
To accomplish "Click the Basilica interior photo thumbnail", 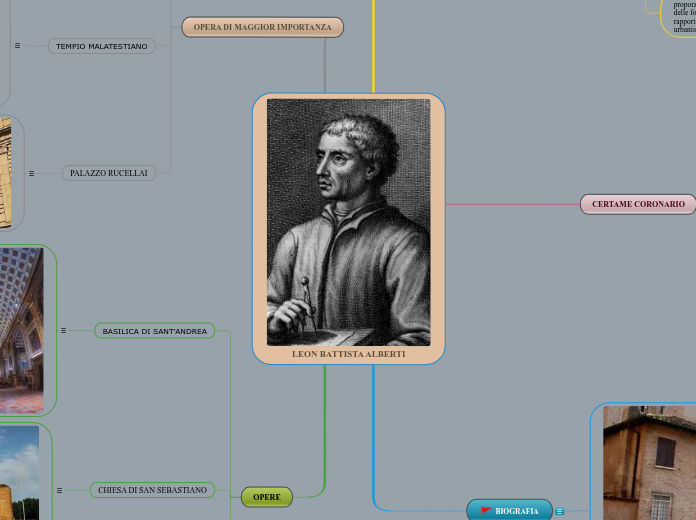I will click(21, 330).
